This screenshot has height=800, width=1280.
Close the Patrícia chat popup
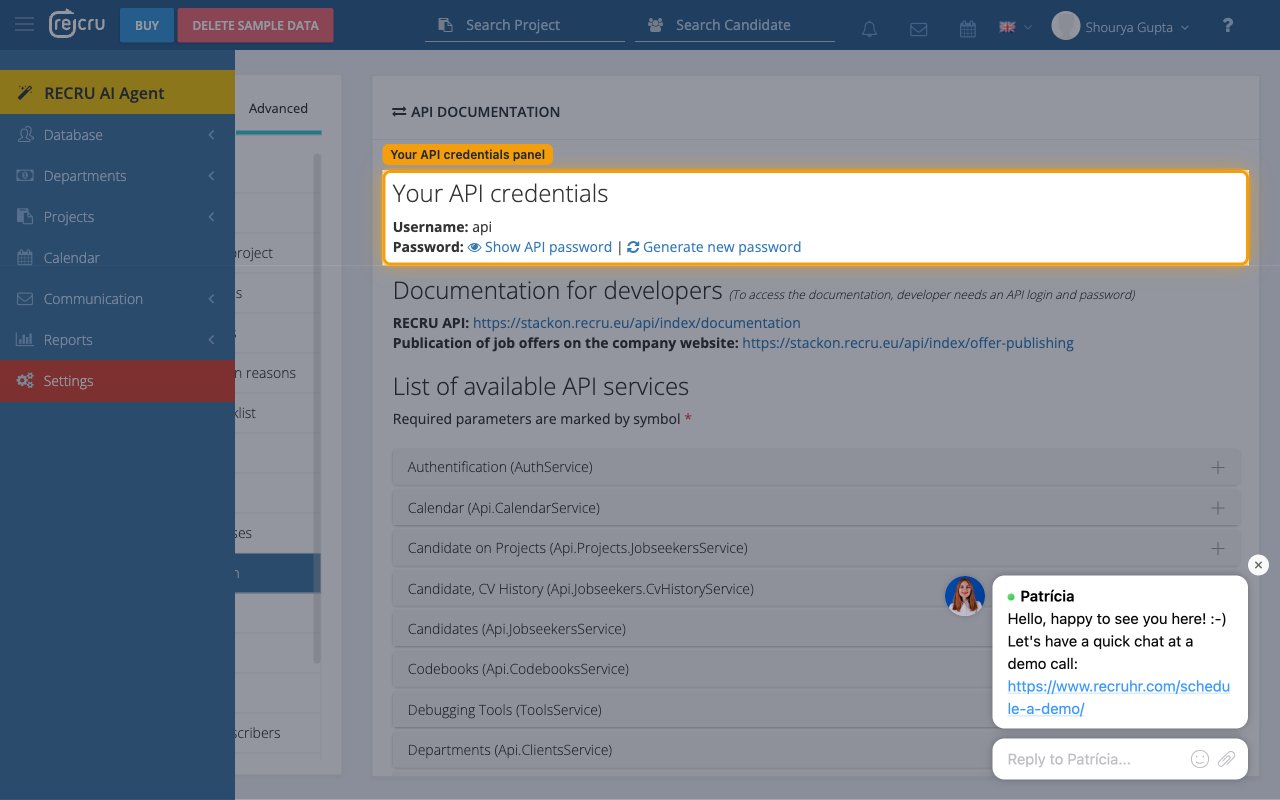pyautogui.click(x=1259, y=565)
